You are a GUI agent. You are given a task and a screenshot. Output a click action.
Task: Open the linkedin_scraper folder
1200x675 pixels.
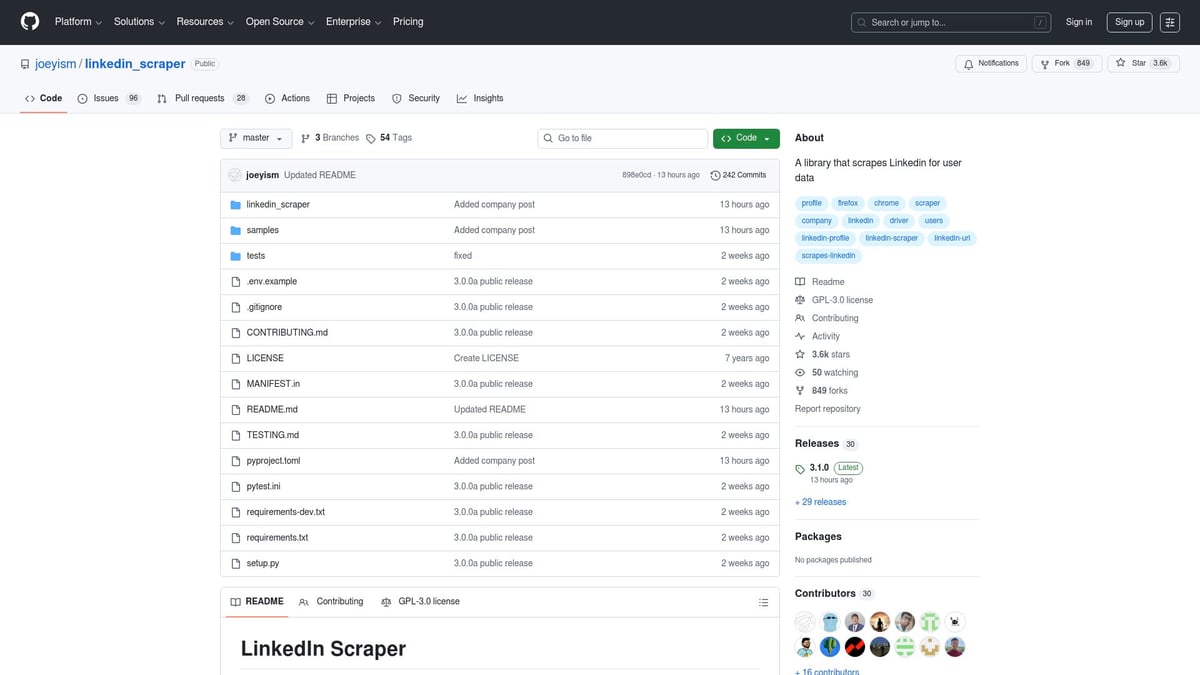[x=278, y=204]
